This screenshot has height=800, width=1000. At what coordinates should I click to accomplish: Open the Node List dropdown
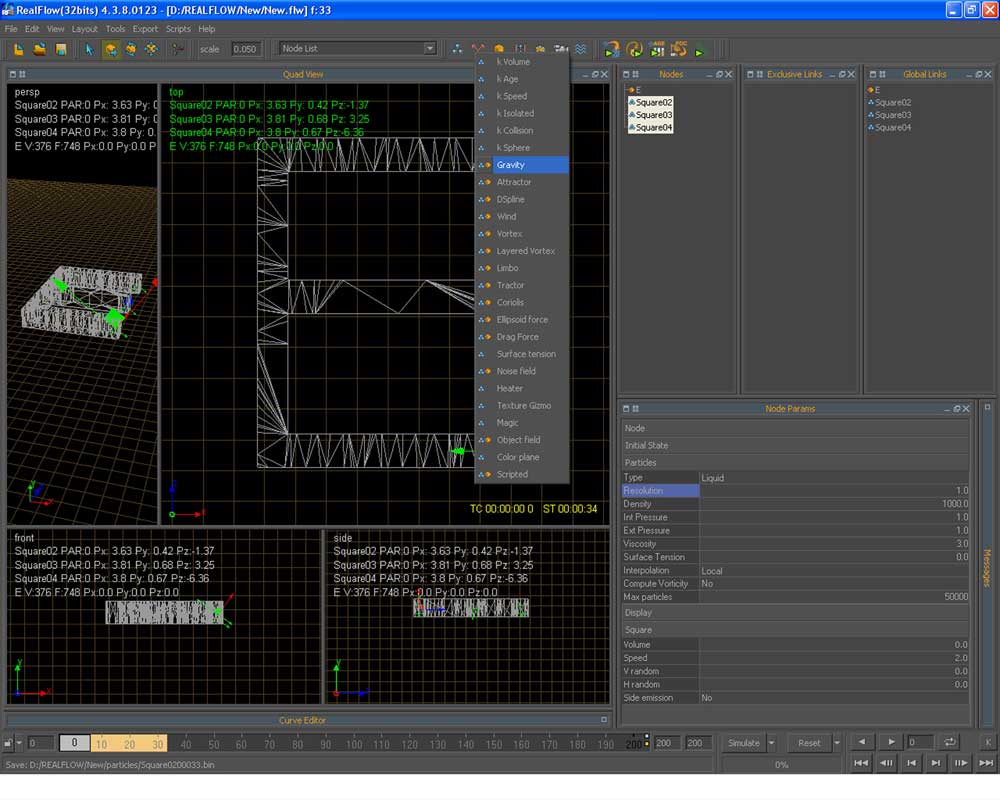(429, 49)
